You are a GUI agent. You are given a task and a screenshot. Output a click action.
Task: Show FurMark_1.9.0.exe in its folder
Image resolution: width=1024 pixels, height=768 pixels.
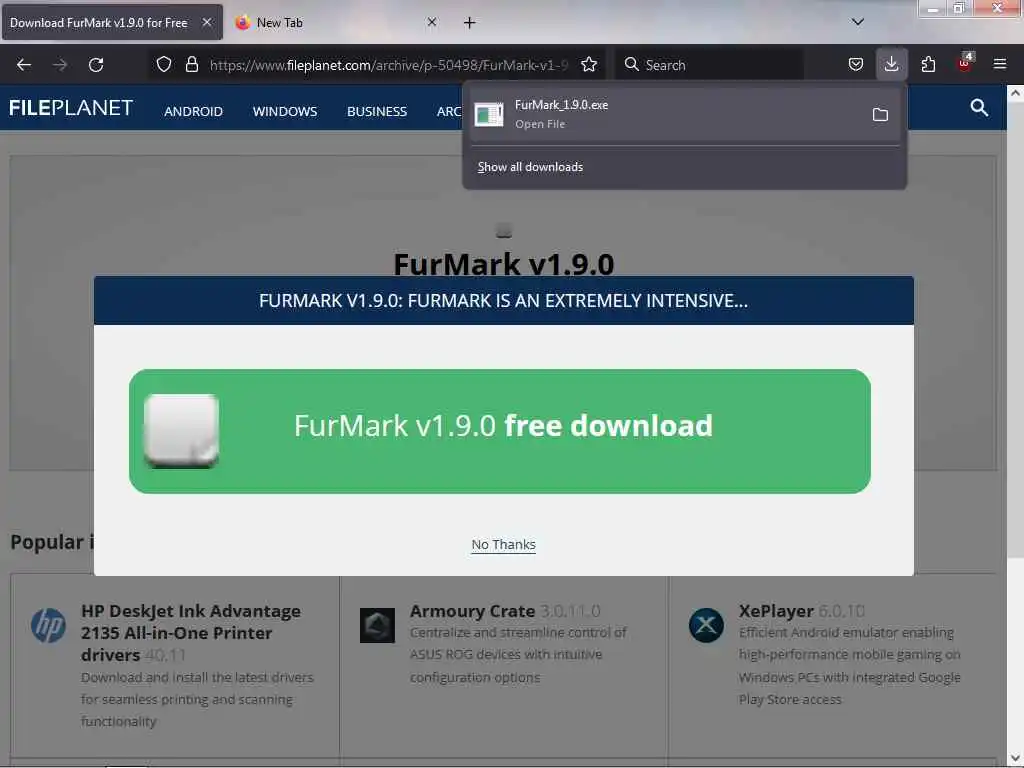click(x=880, y=115)
